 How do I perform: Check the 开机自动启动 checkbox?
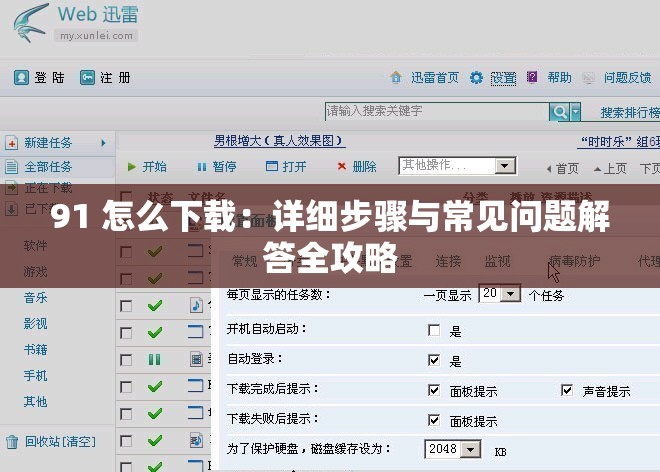[434, 330]
